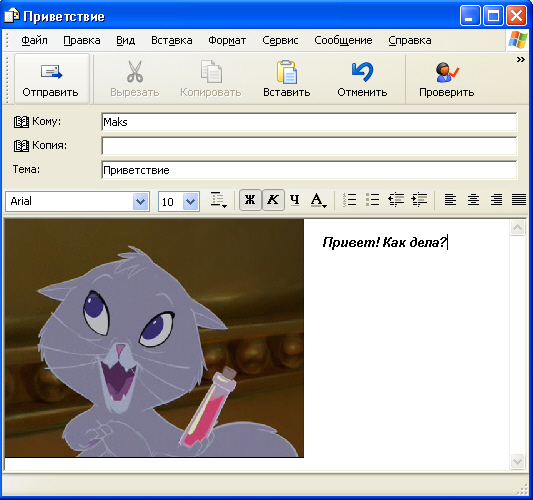The image size is (533, 500).
Task: Click the Вставить clipboard icon
Action: tap(287, 72)
